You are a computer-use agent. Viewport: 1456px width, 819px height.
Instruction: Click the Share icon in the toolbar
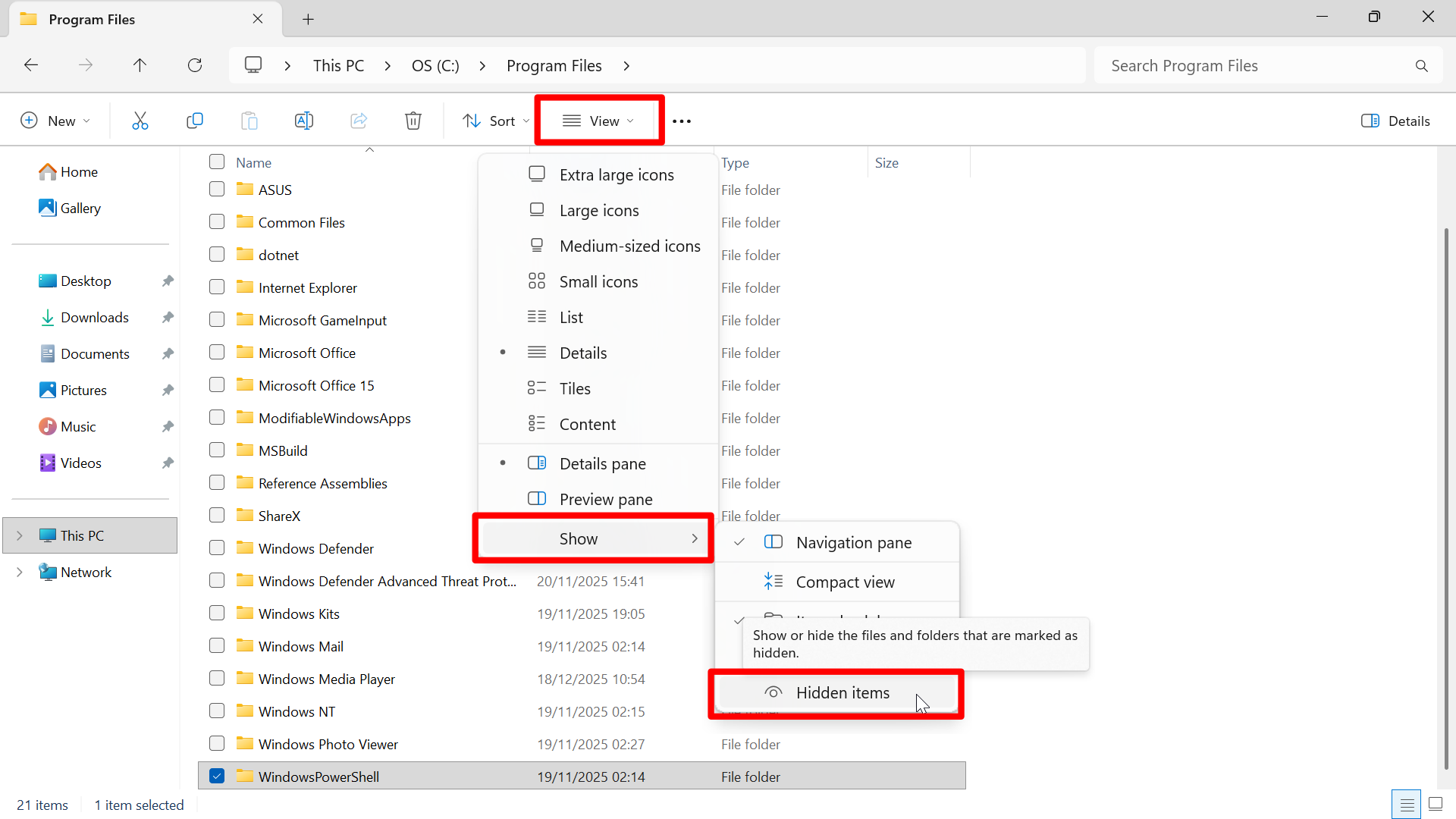(x=358, y=120)
